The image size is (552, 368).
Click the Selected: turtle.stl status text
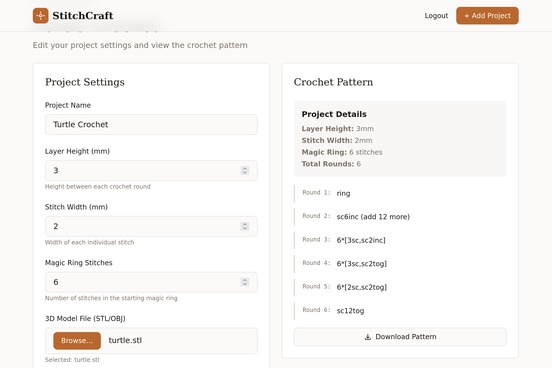pos(72,360)
